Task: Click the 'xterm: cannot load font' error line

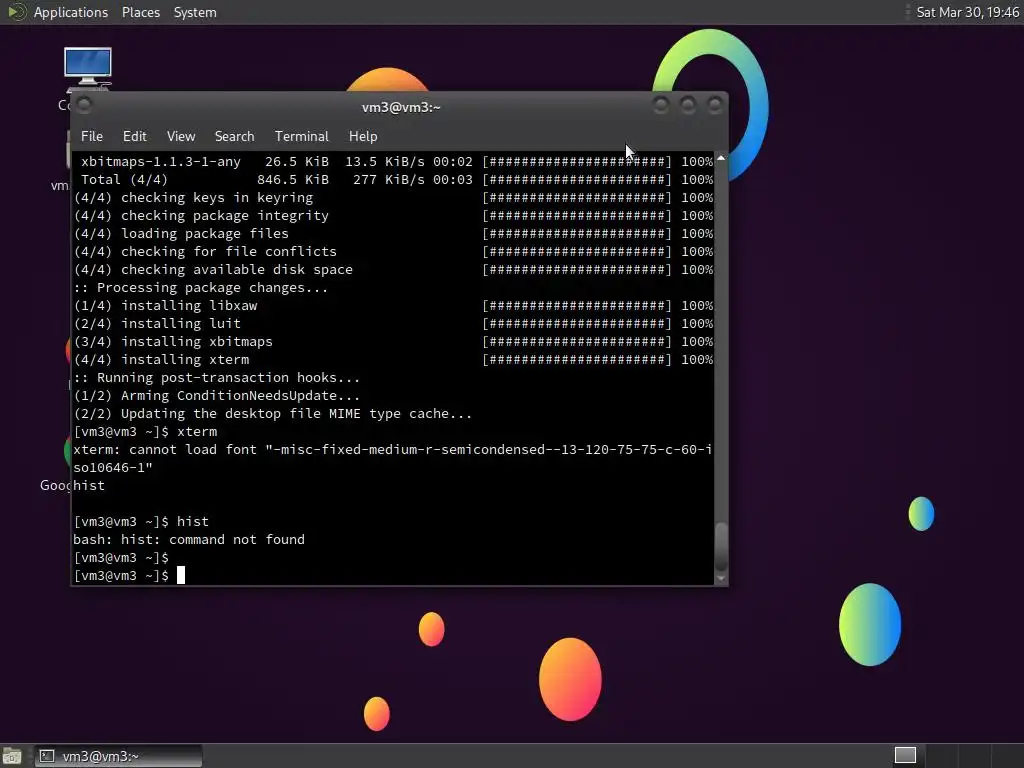Action: (x=392, y=458)
